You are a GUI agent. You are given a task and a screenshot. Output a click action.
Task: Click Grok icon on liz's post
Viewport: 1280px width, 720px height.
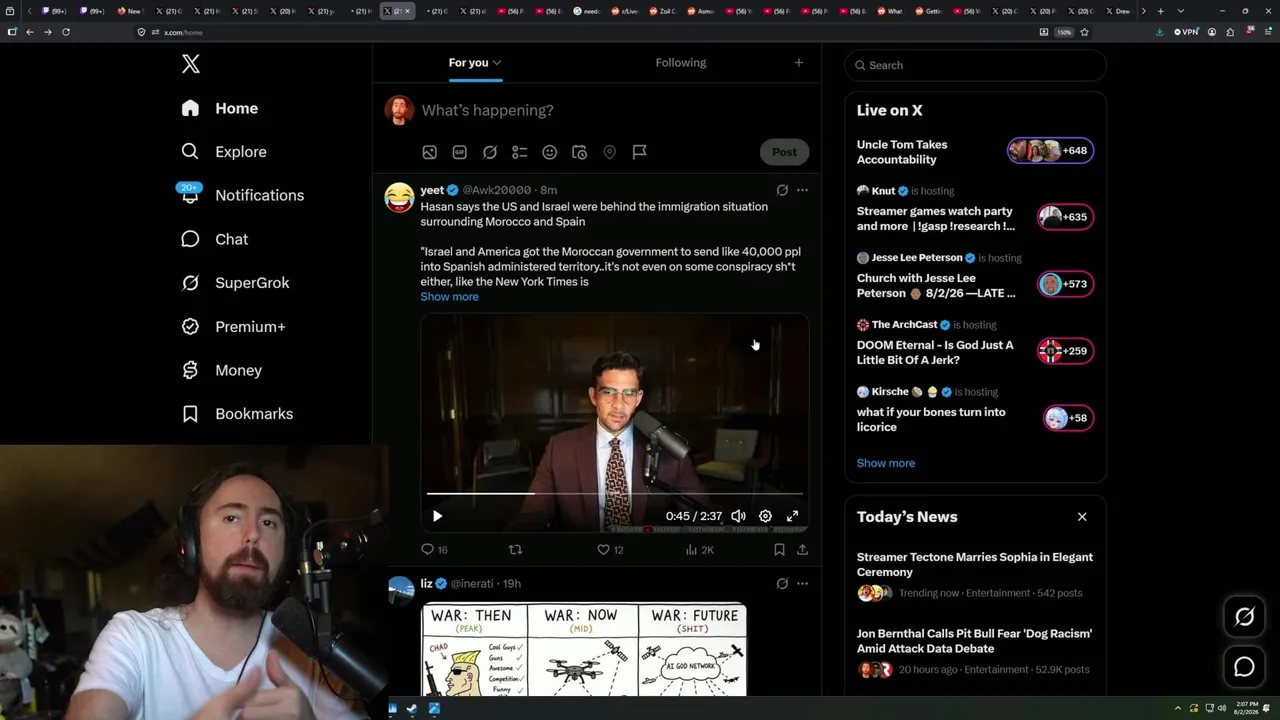pyautogui.click(x=782, y=584)
